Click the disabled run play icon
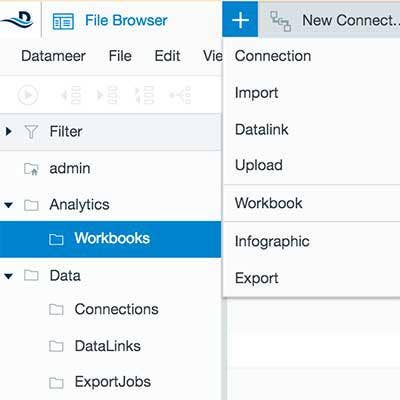 28,95
